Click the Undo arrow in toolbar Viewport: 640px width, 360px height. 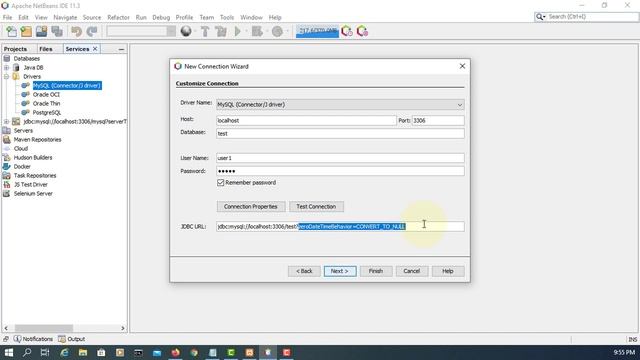pos(76,31)
